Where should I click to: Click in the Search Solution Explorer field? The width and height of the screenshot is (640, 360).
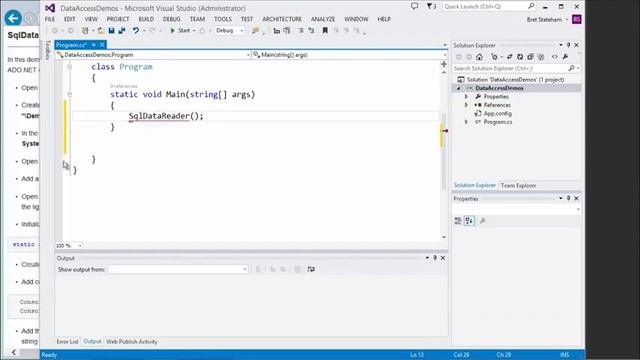pos(516,69)
